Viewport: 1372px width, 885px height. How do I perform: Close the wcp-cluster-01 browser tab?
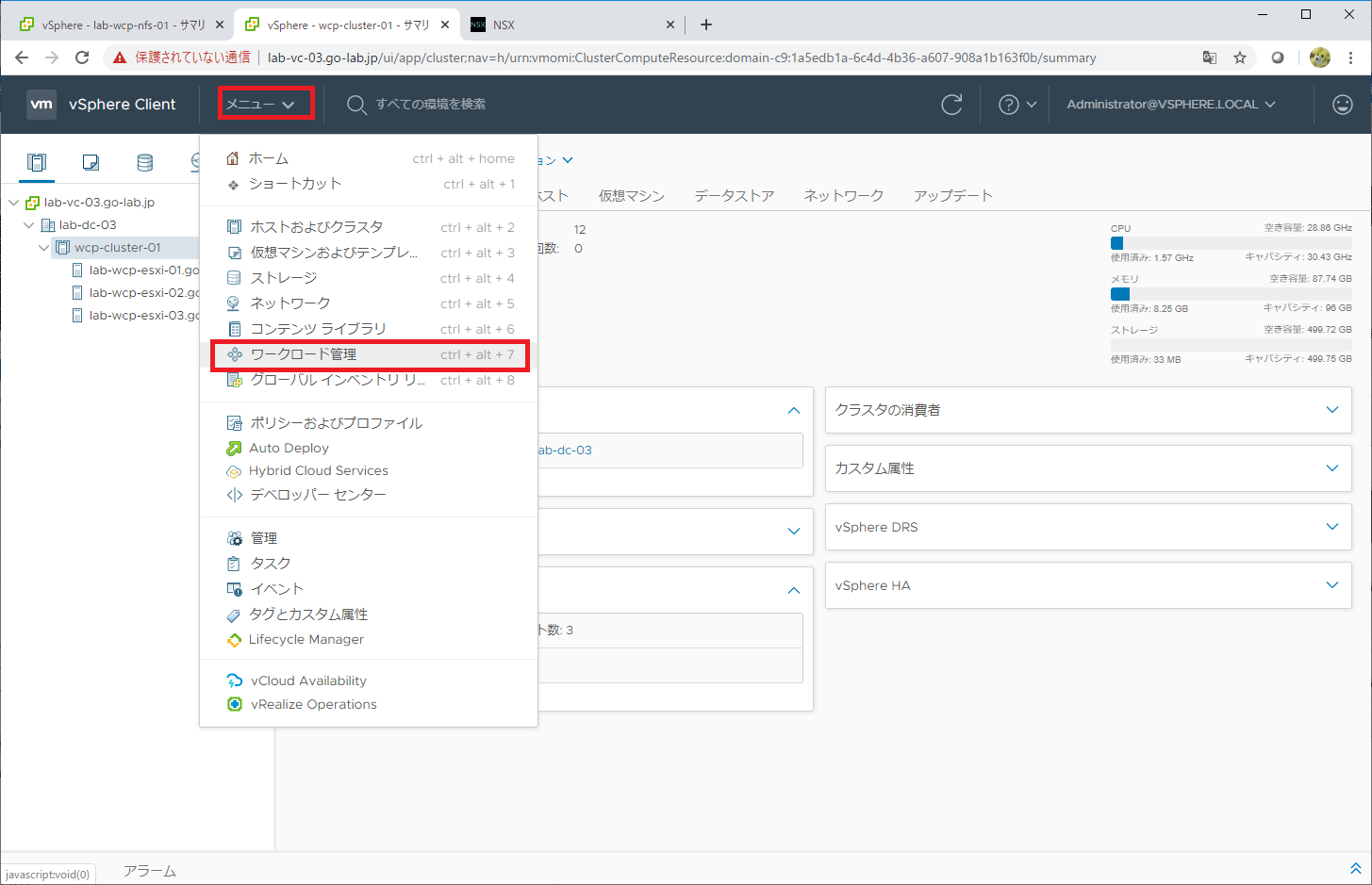coord(445,25)
